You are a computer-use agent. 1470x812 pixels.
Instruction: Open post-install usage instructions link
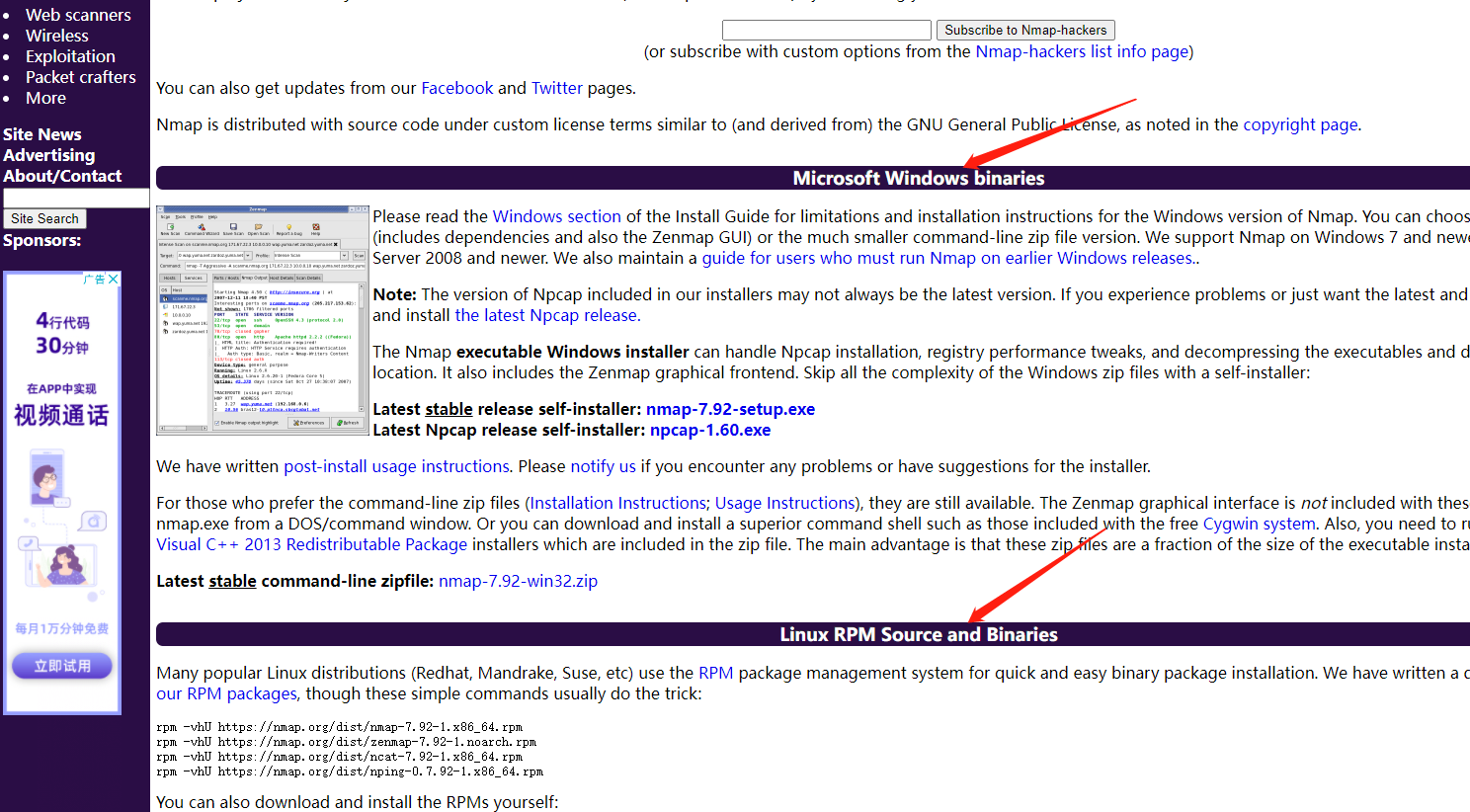397,466
